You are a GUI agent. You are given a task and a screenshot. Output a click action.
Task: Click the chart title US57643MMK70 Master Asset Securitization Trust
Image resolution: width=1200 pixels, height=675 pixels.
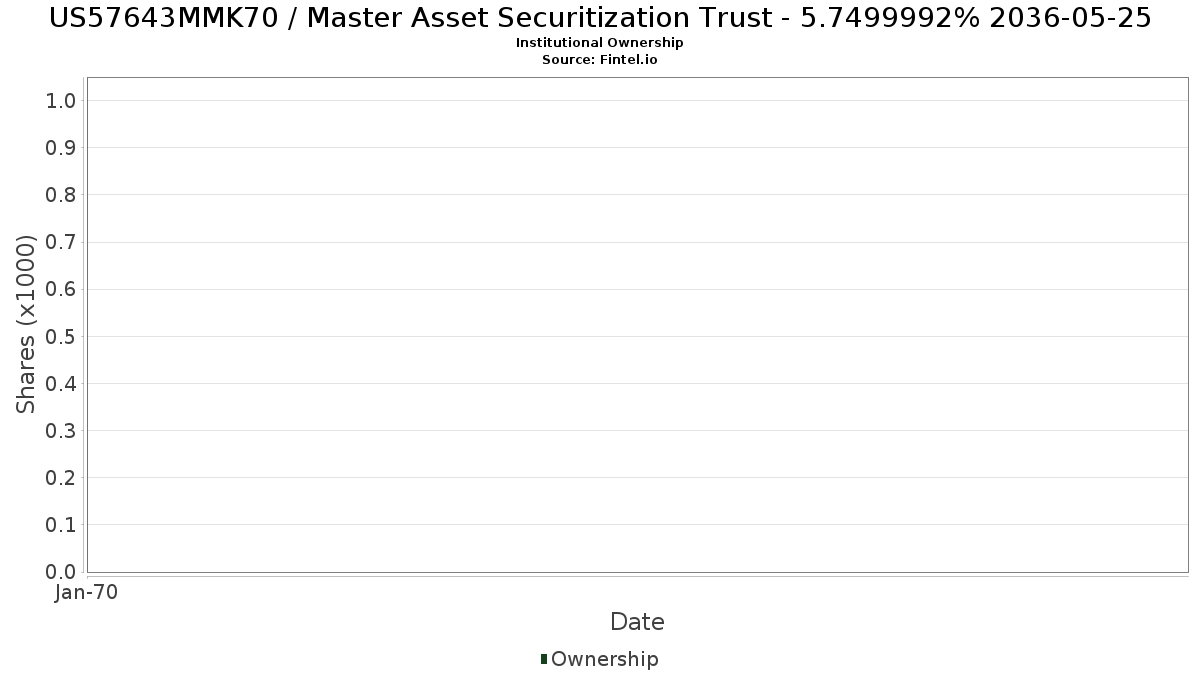point(600,18)
